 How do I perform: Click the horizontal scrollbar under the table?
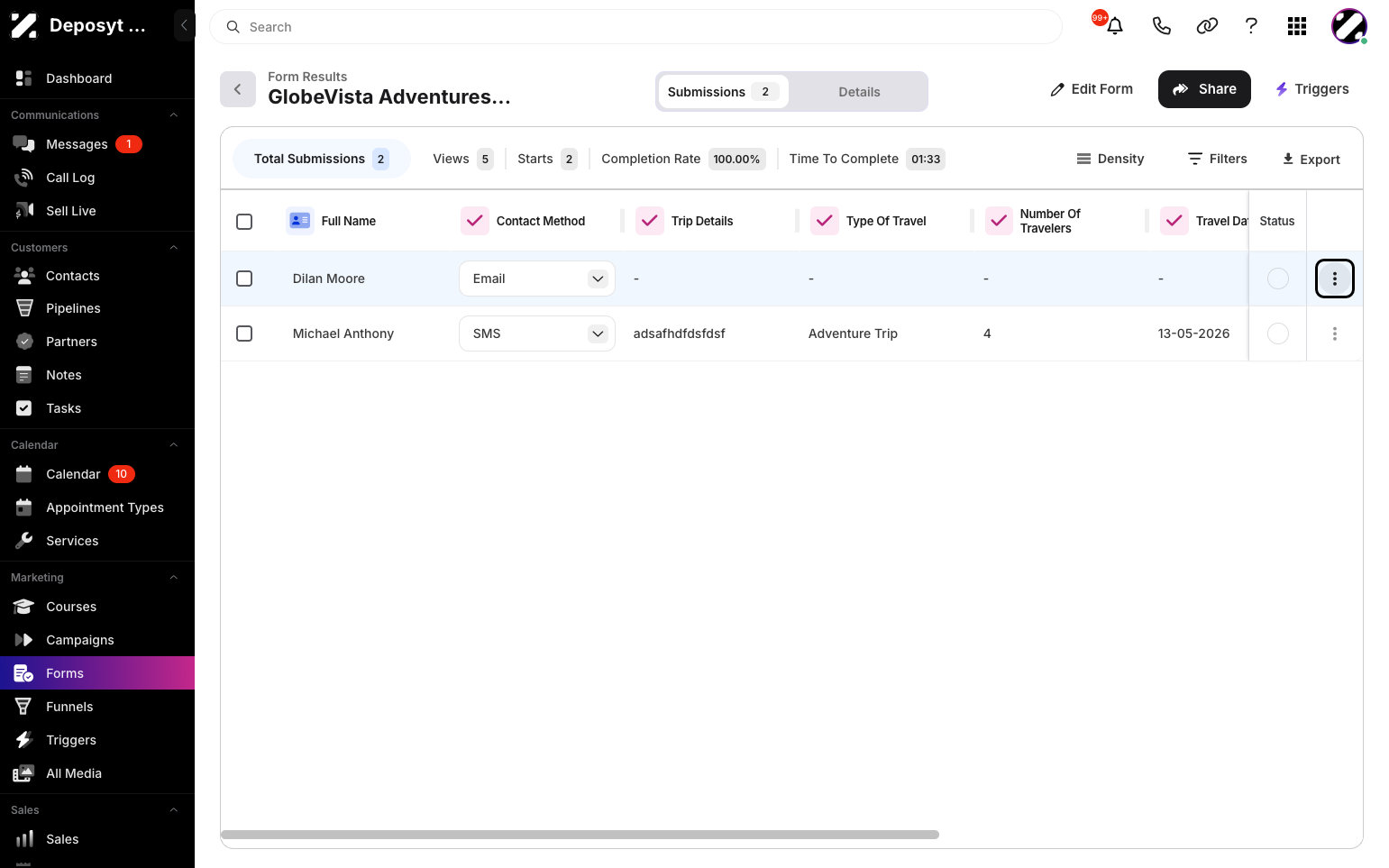(x=580, y=835)
